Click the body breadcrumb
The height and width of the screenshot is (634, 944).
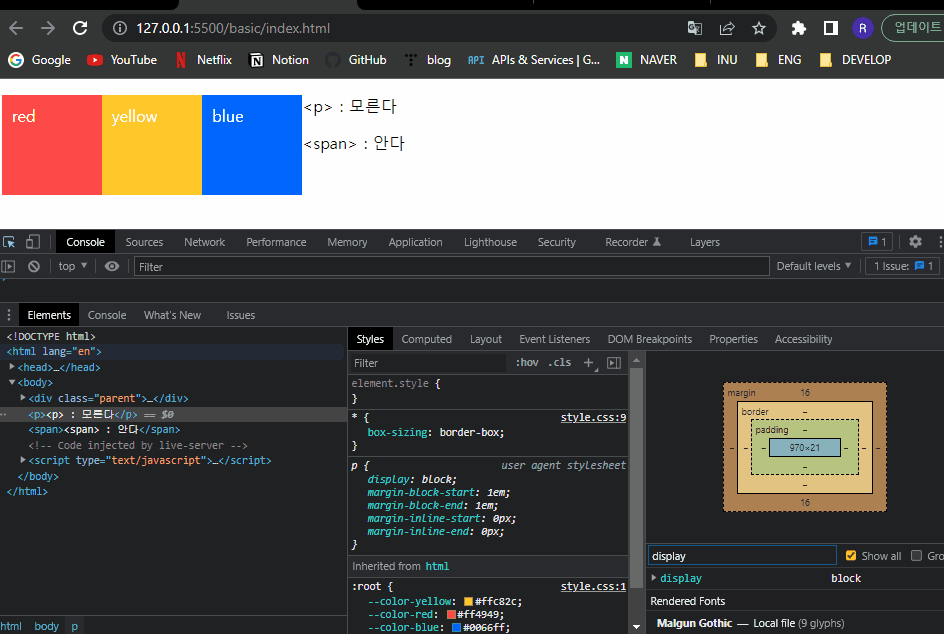pyautogui.click(x=46, y=626)
